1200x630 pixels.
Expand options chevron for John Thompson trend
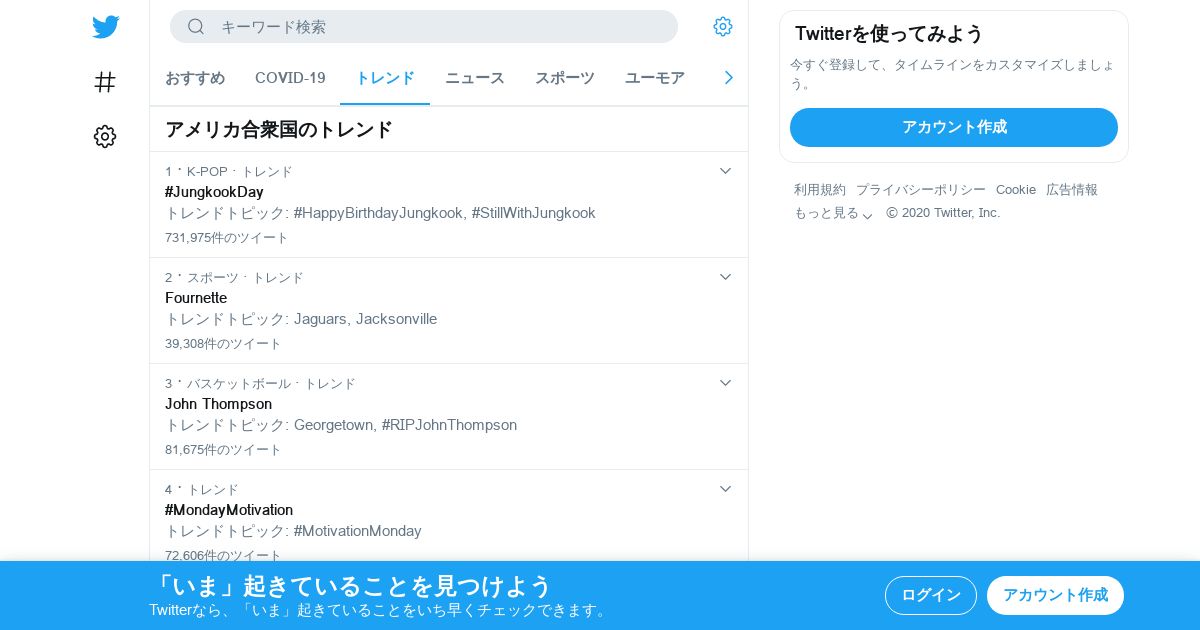[x=726, y=383]
